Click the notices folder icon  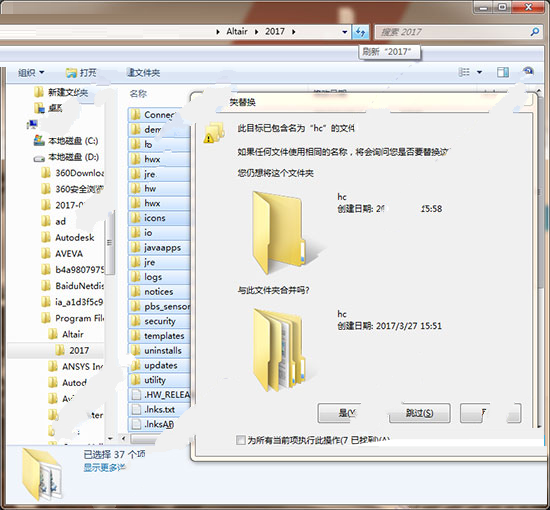[135, 292]
